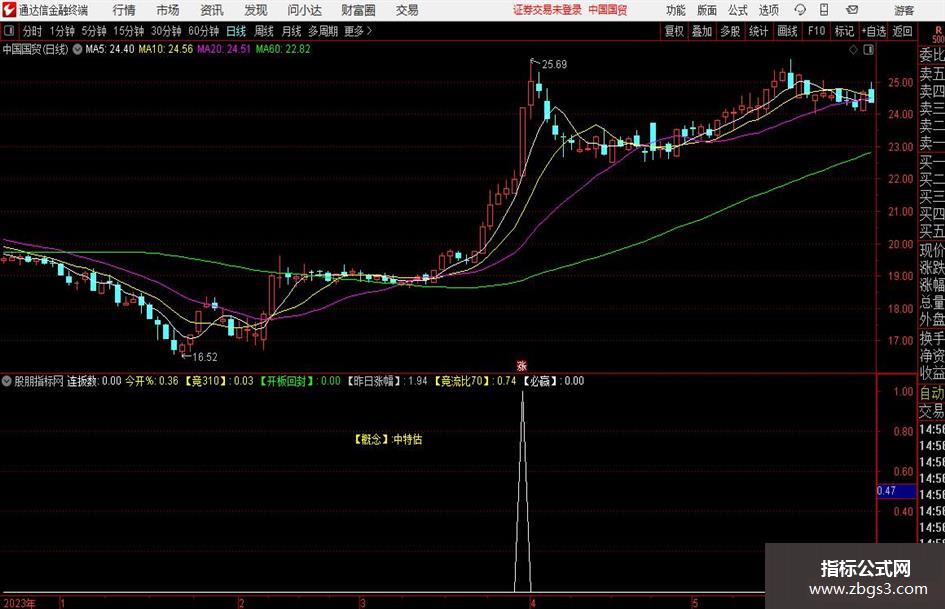This screenshot has width=945, height=609.
Task: Click the 多股 multi-stock button
Action: (x=730, y=31)
